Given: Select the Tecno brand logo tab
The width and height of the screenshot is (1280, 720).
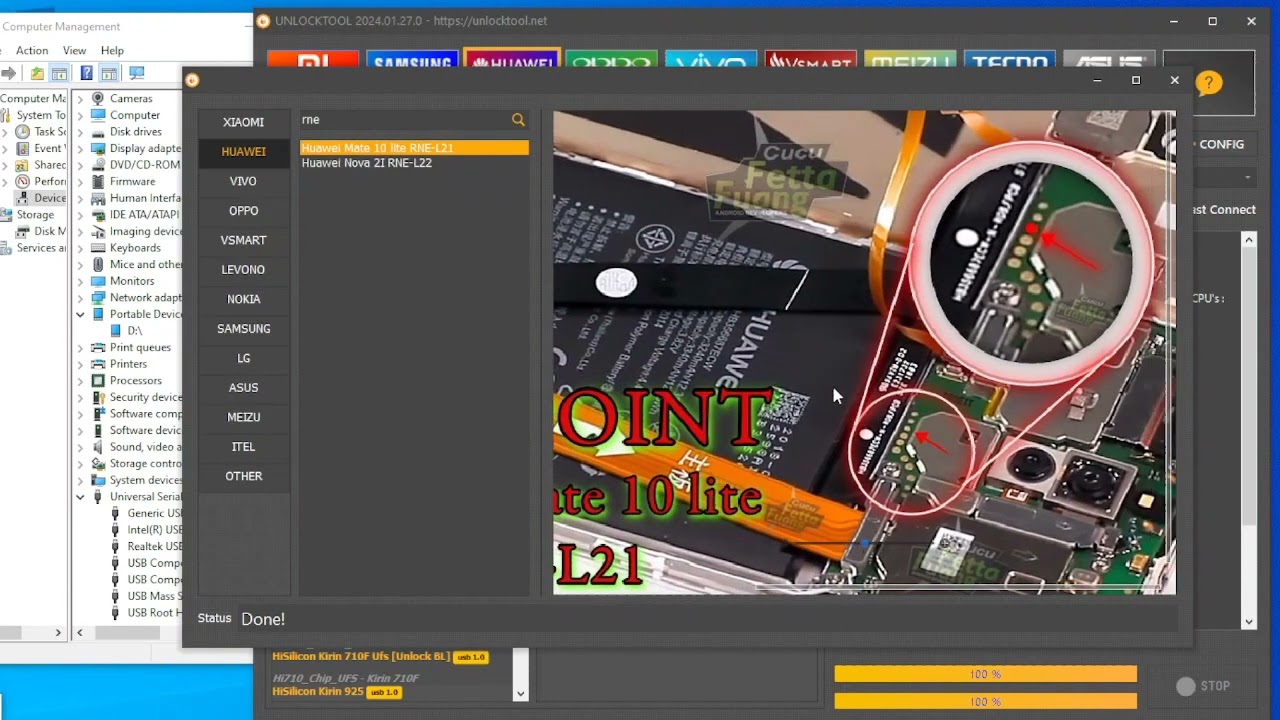Looking at the screenshot, I should (1010, 61).
